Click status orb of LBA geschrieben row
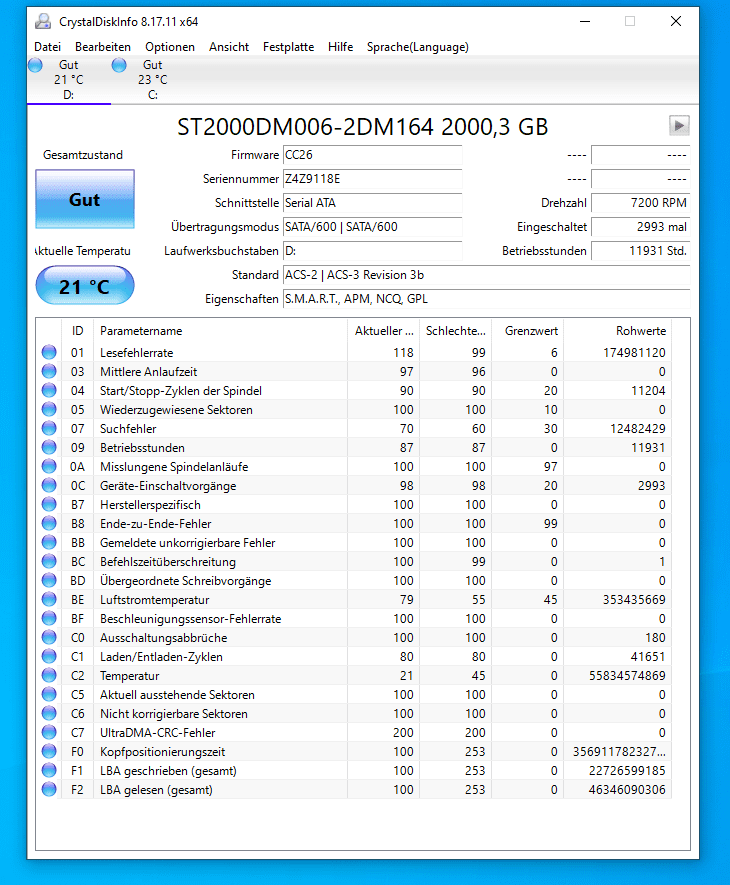 pos(49,770)
